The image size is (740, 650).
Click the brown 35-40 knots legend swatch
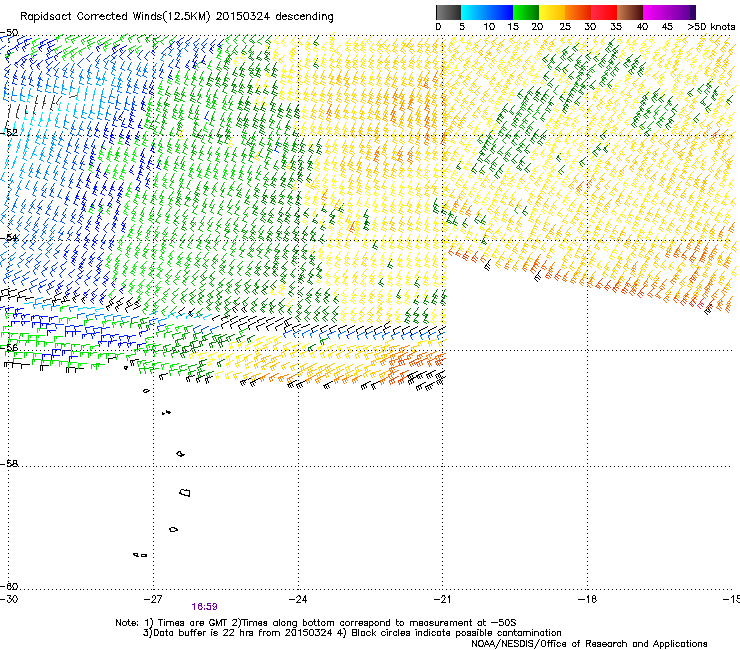coord(630,12)
